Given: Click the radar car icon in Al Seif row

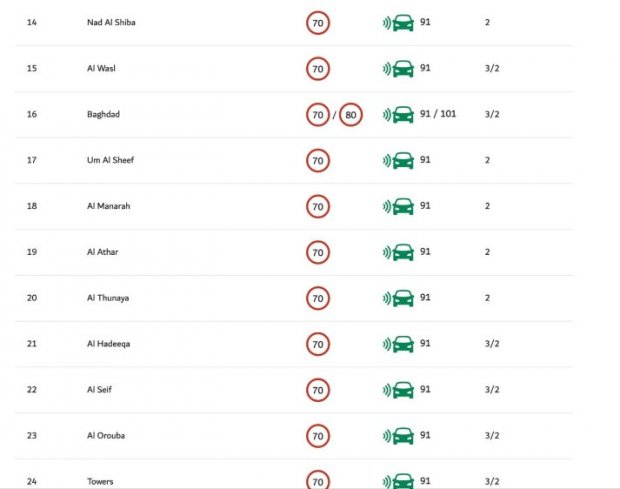Looking at the screenshot, I should coord(398,390).
